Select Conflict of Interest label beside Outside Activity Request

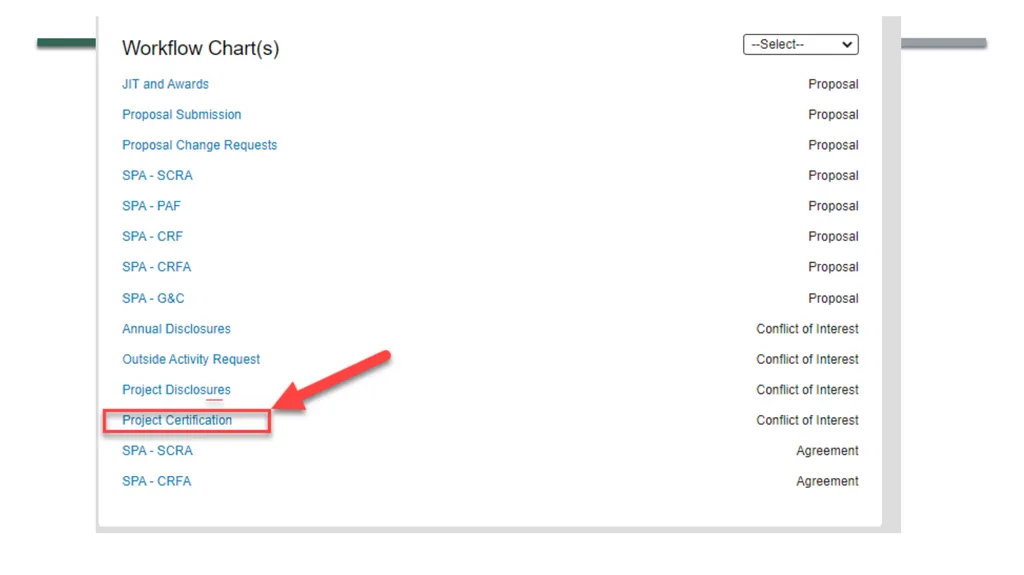pyautogui.click(x=807, y=359)
